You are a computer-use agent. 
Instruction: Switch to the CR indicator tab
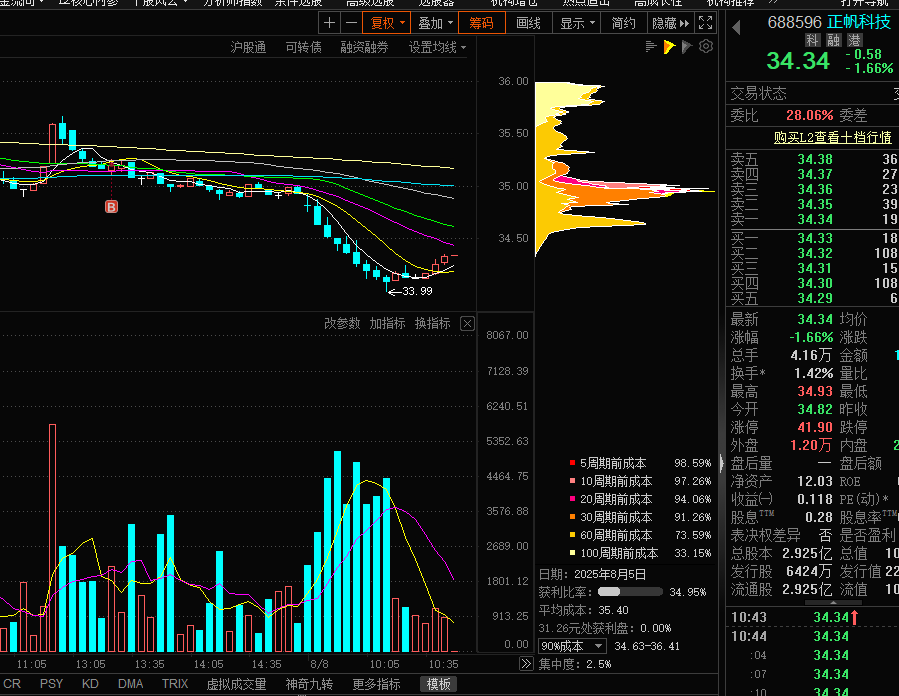click(x=11, y=683)
